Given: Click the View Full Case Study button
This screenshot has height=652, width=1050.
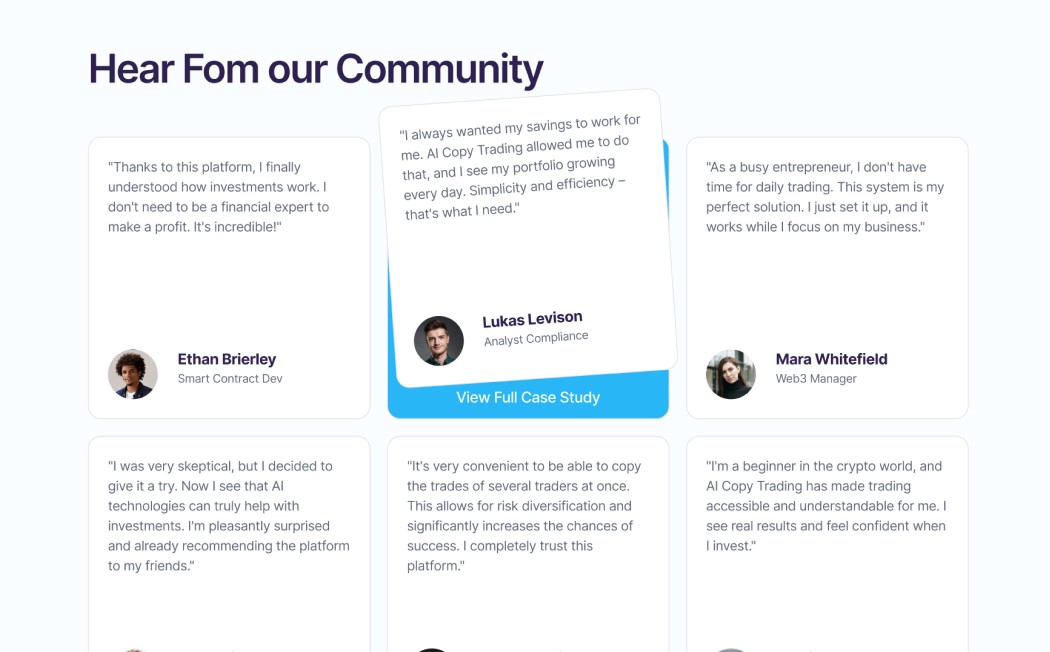Looking at the screenshot, I should tap(527, 397).
